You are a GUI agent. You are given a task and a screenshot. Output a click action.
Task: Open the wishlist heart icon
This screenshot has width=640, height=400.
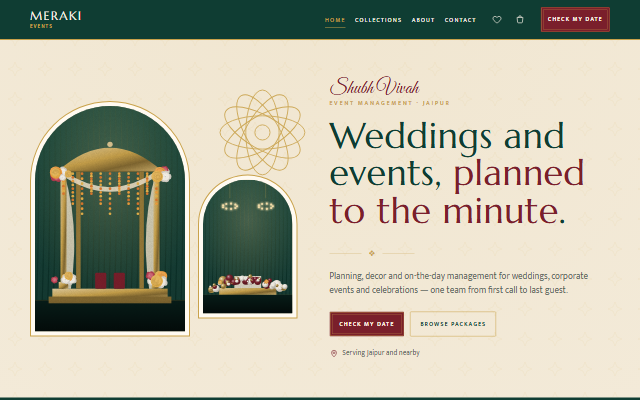496,20
